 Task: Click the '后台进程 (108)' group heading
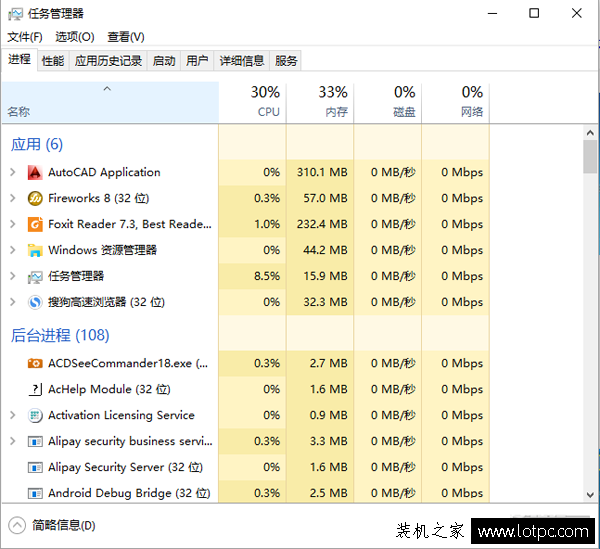click(60, 335)
